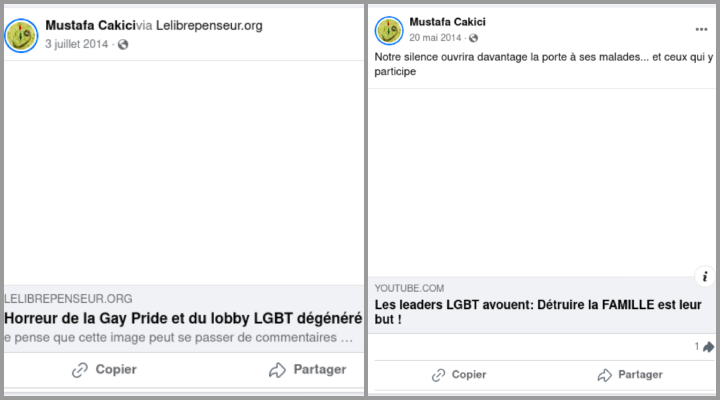Open the Mustafa Cakici profile name on the right post

click(x=447, y=21)
